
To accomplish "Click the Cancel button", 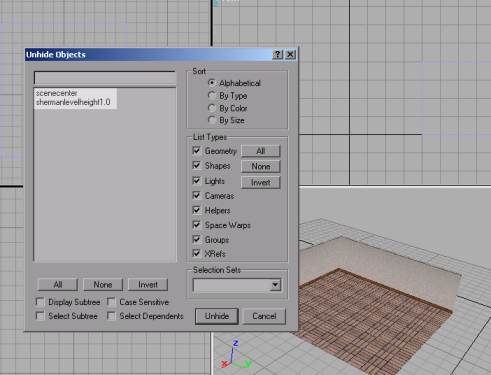I will coord(264,316).
